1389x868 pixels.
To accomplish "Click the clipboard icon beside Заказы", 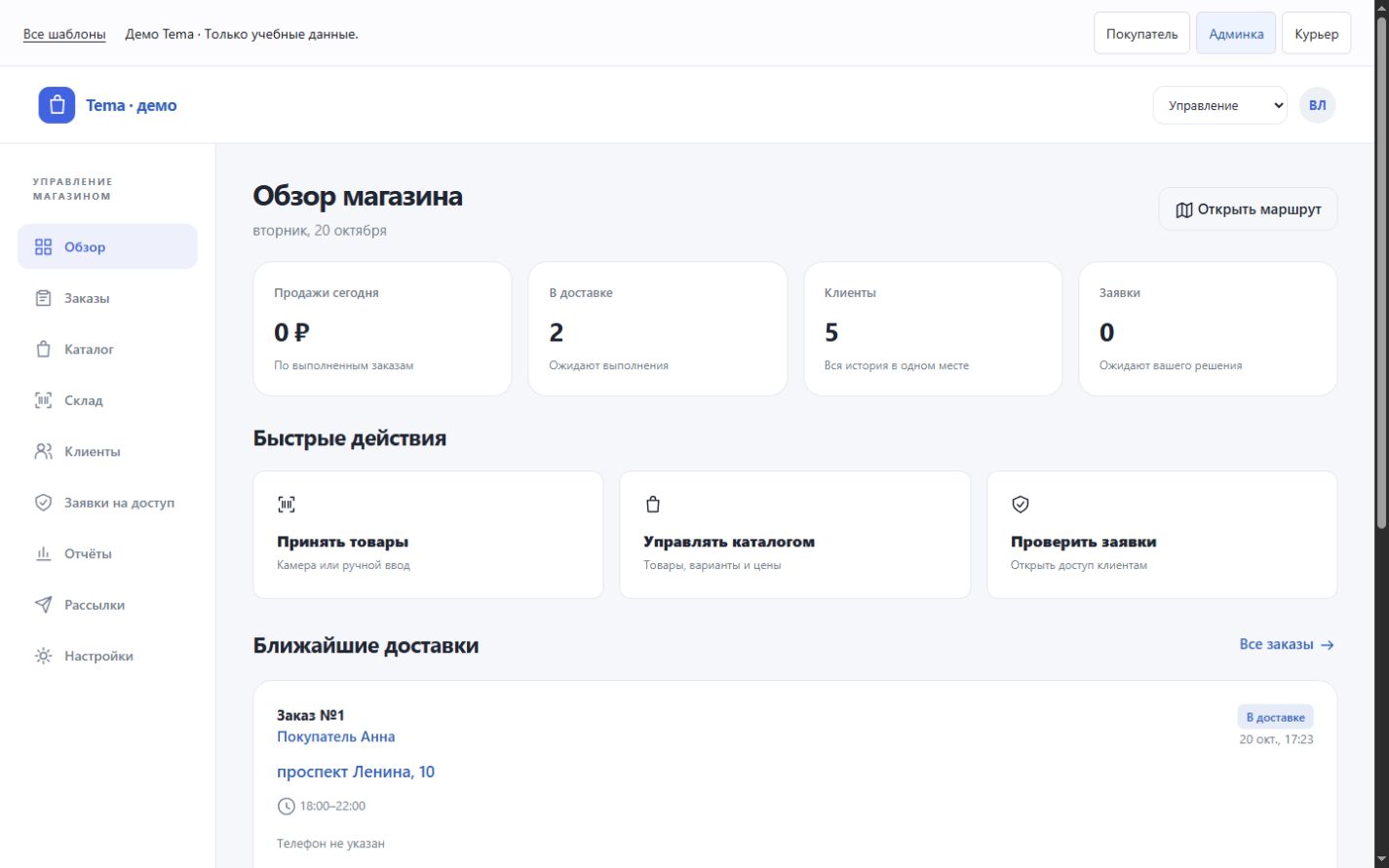I will 43,298.
